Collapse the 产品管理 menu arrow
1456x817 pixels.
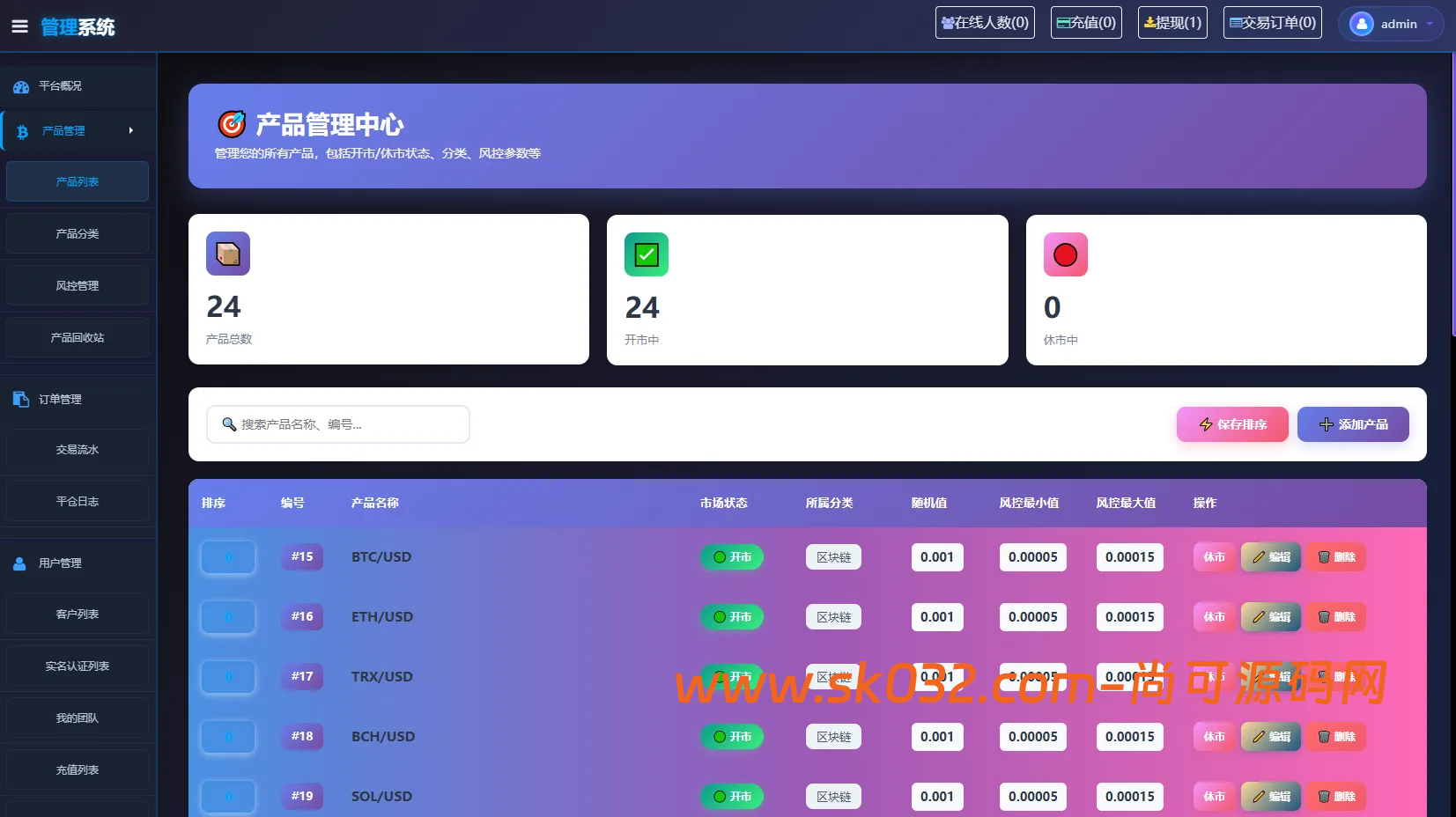pyautogui.click(x=131, y=130)
